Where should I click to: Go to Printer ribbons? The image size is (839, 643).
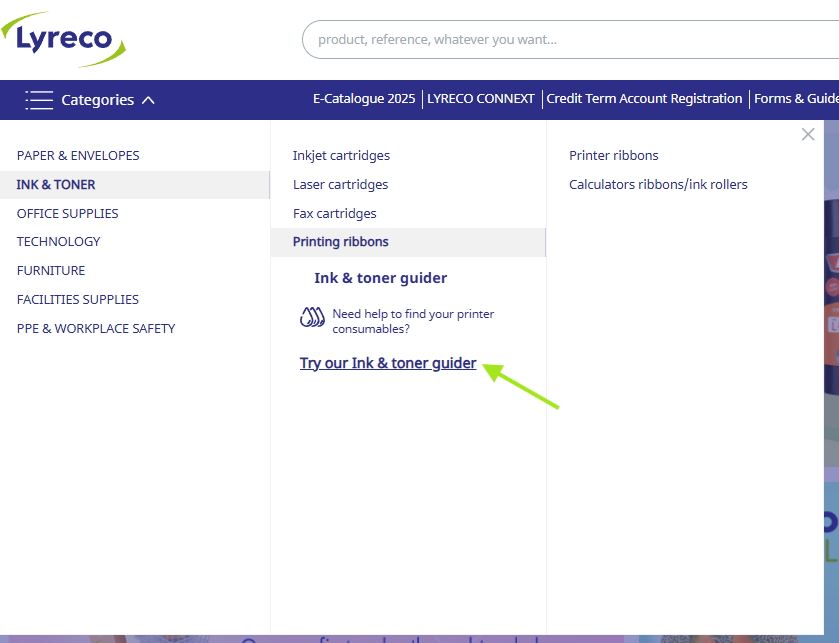click(614, 156)
